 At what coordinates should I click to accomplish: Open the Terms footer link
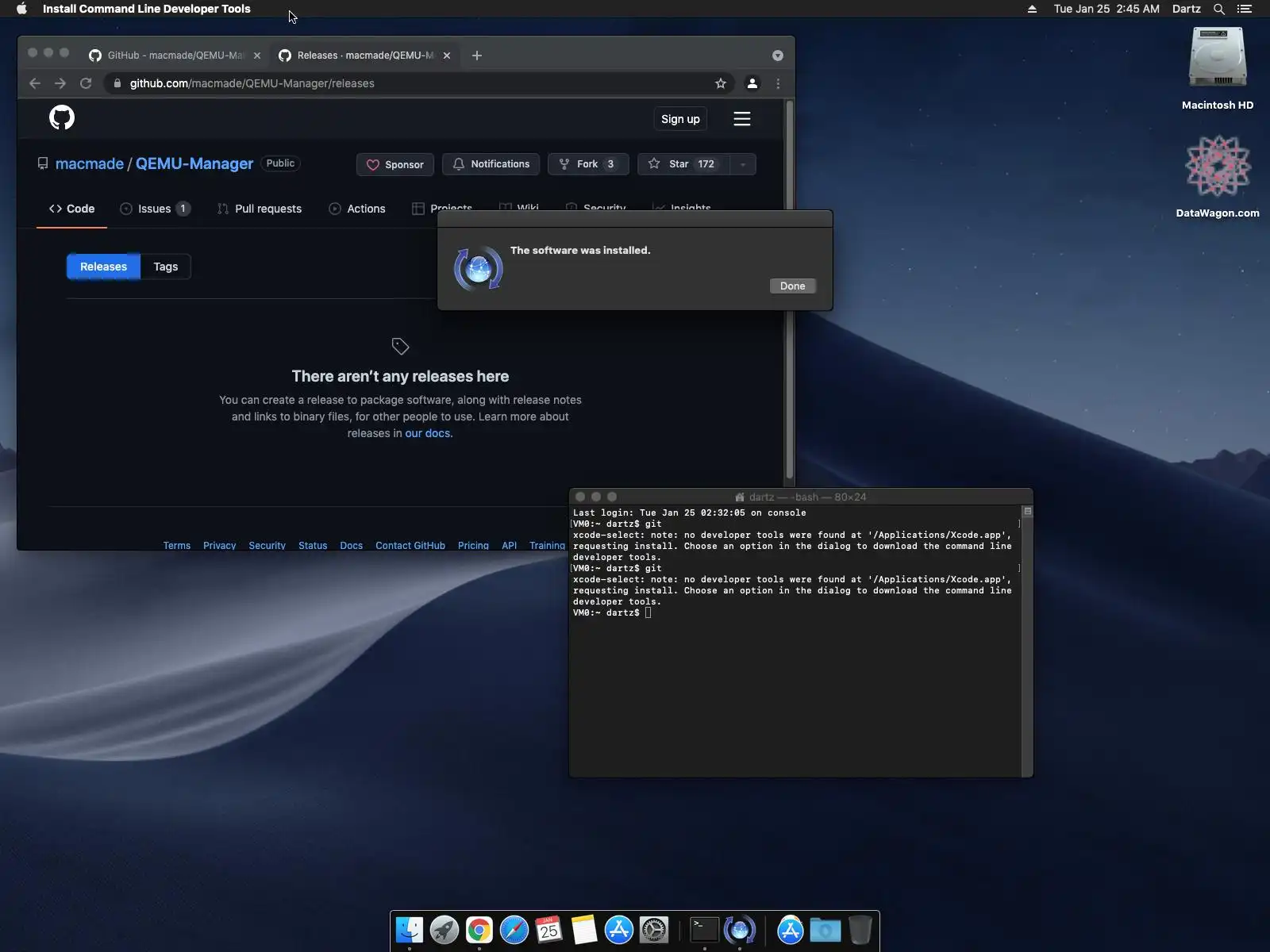point(177,546)
